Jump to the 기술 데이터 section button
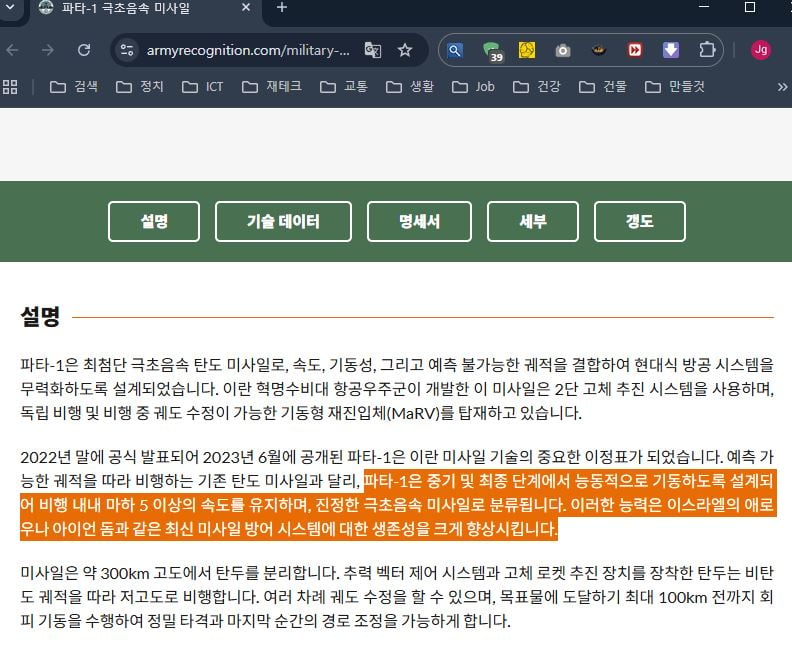The height and width of the screenshot is (654, 792). [283, 221]
